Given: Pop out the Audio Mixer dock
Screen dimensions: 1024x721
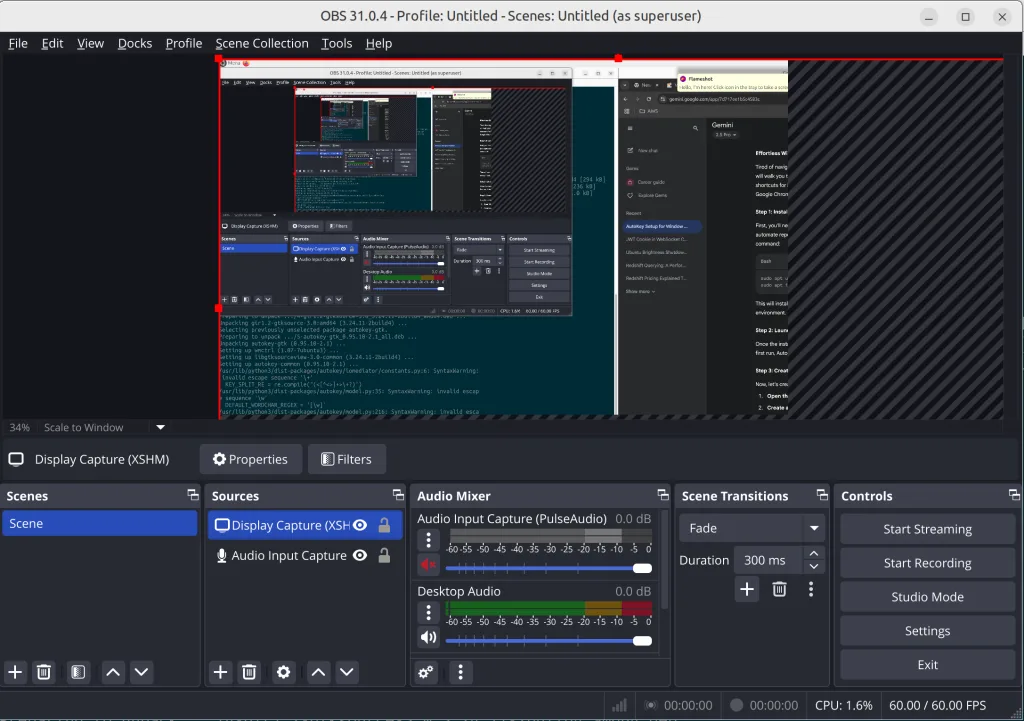Looking at the screenshot, I should 663,495.
